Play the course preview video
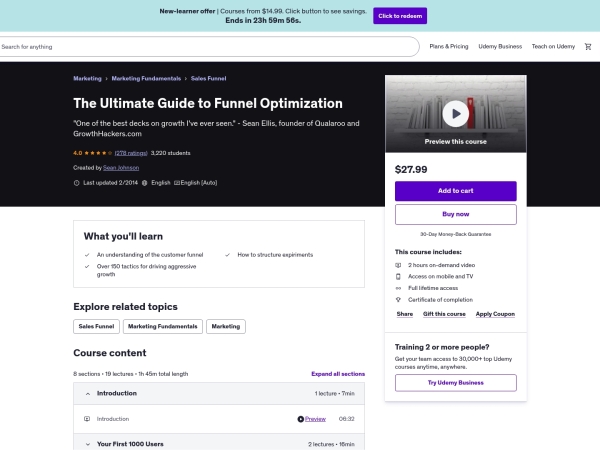This screenshot has width=600, height=450. 455,114
